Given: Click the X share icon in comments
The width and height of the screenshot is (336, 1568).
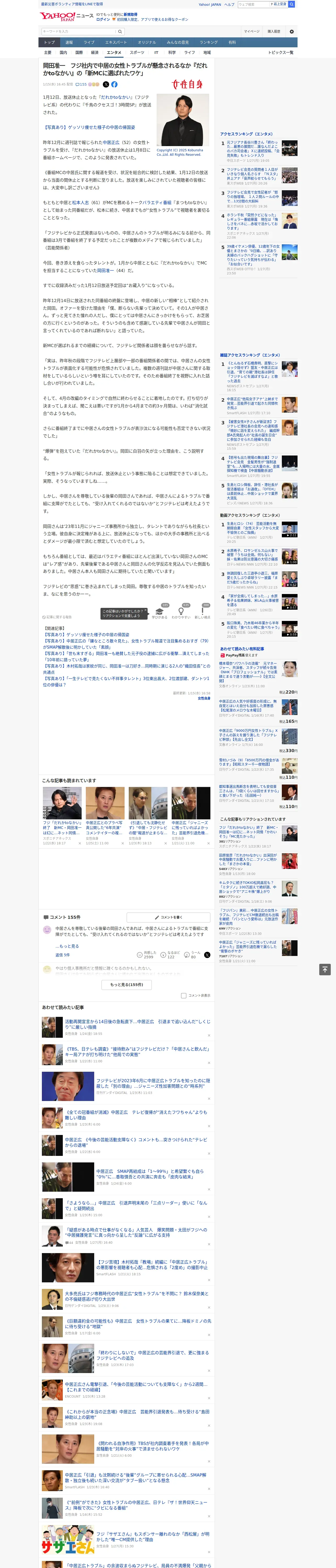Looking at the screenshot, I should (207, 955).
